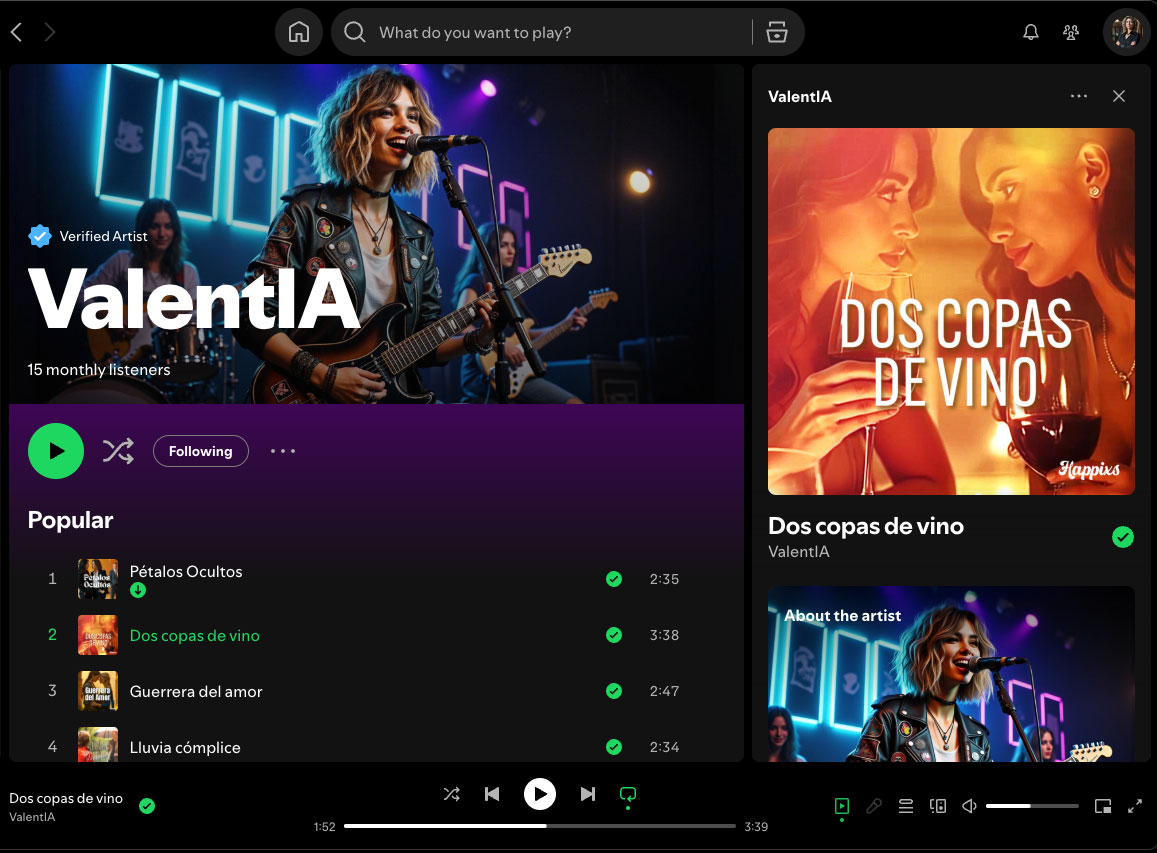Go to Spotify Home
Viewport: 1157px width, 853px height.
tap(298, 32)
